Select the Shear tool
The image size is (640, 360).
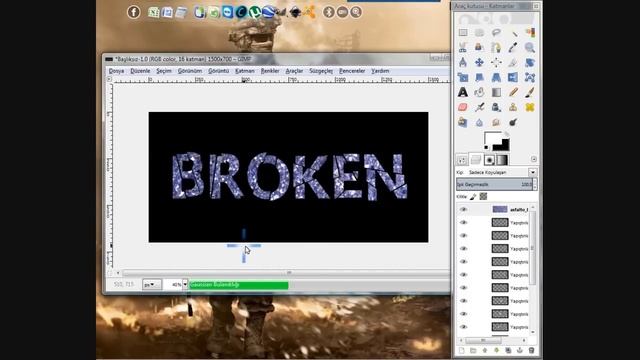click(x=480, y=77)
